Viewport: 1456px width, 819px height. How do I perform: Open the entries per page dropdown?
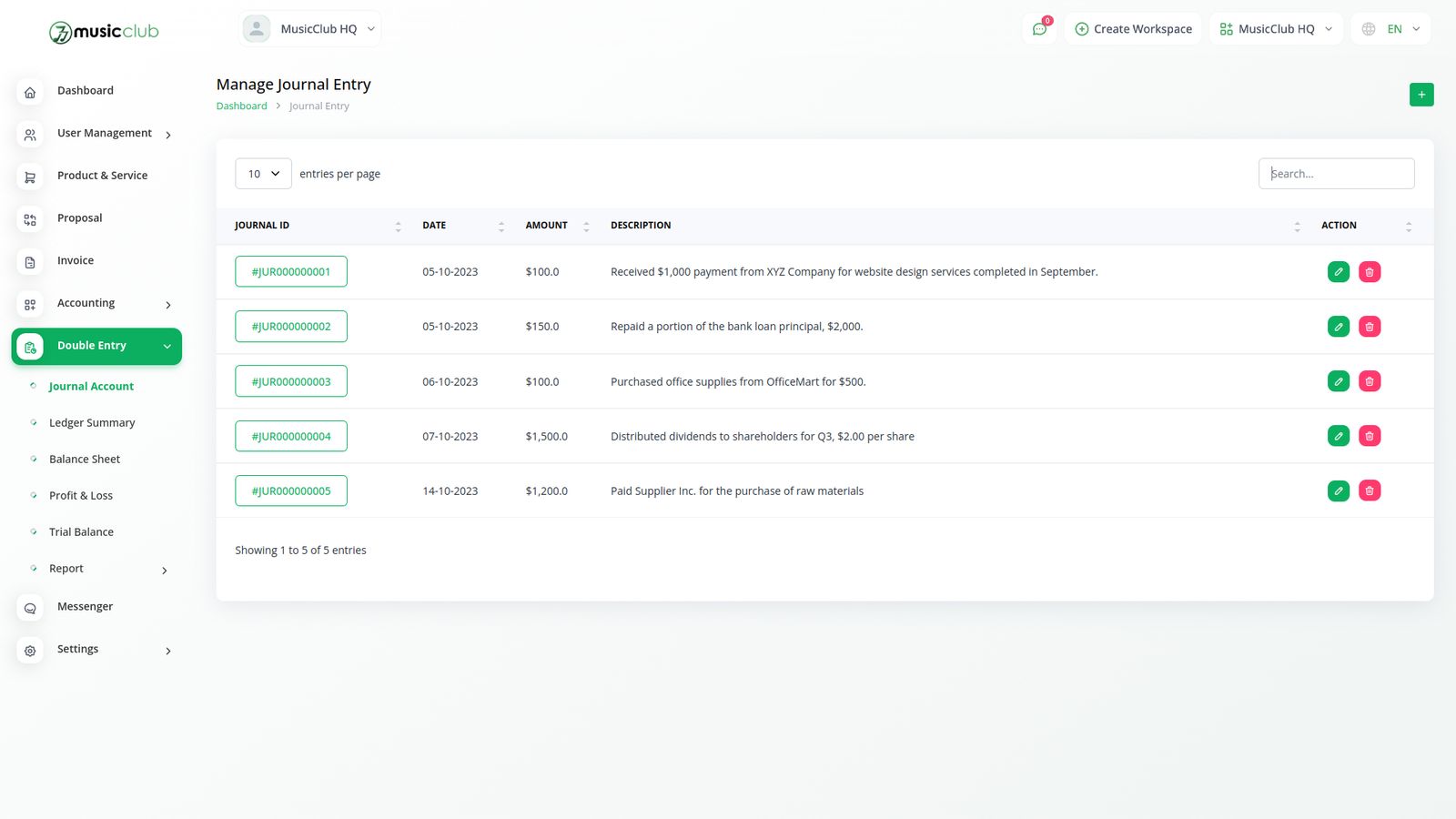pos(263,174)
